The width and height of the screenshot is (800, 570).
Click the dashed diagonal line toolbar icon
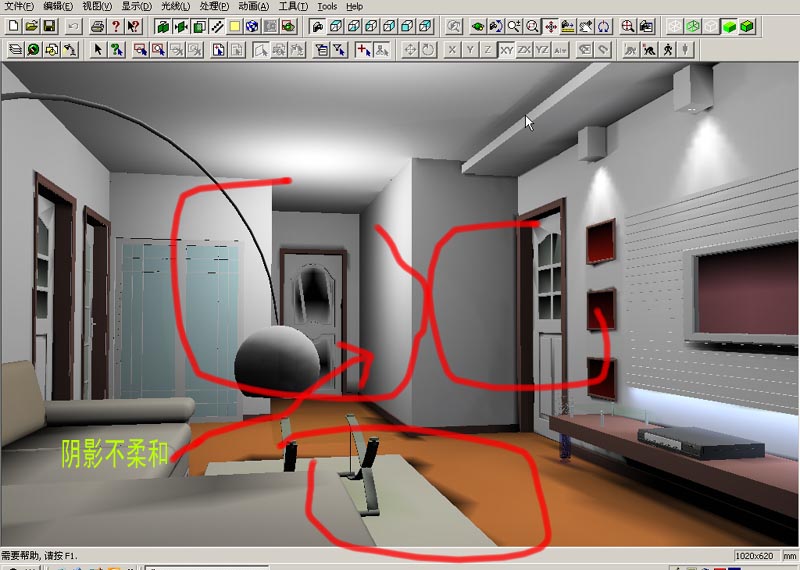click(217, 26)
